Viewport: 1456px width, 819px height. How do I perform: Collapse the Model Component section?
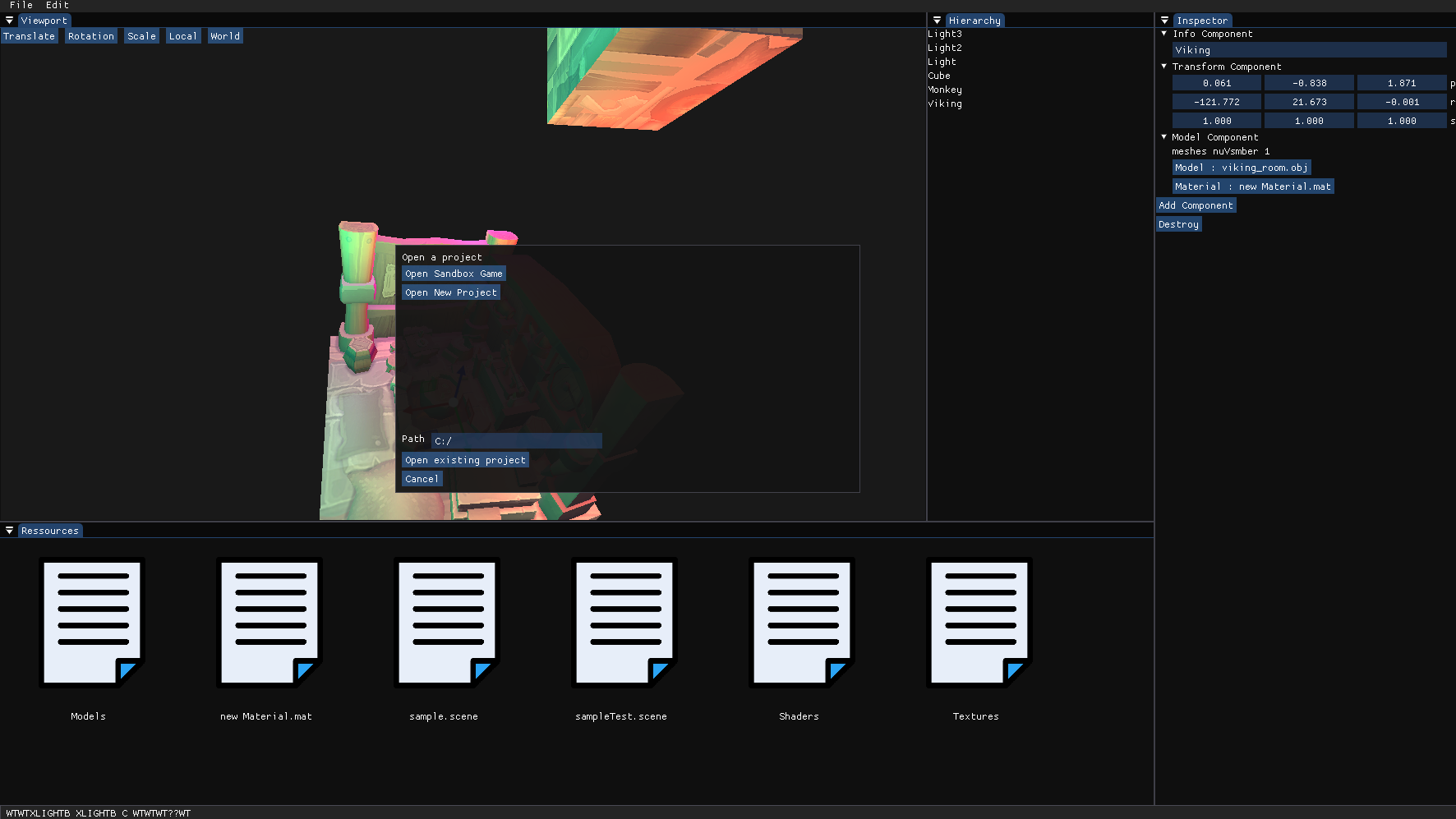pos(1164,137)
